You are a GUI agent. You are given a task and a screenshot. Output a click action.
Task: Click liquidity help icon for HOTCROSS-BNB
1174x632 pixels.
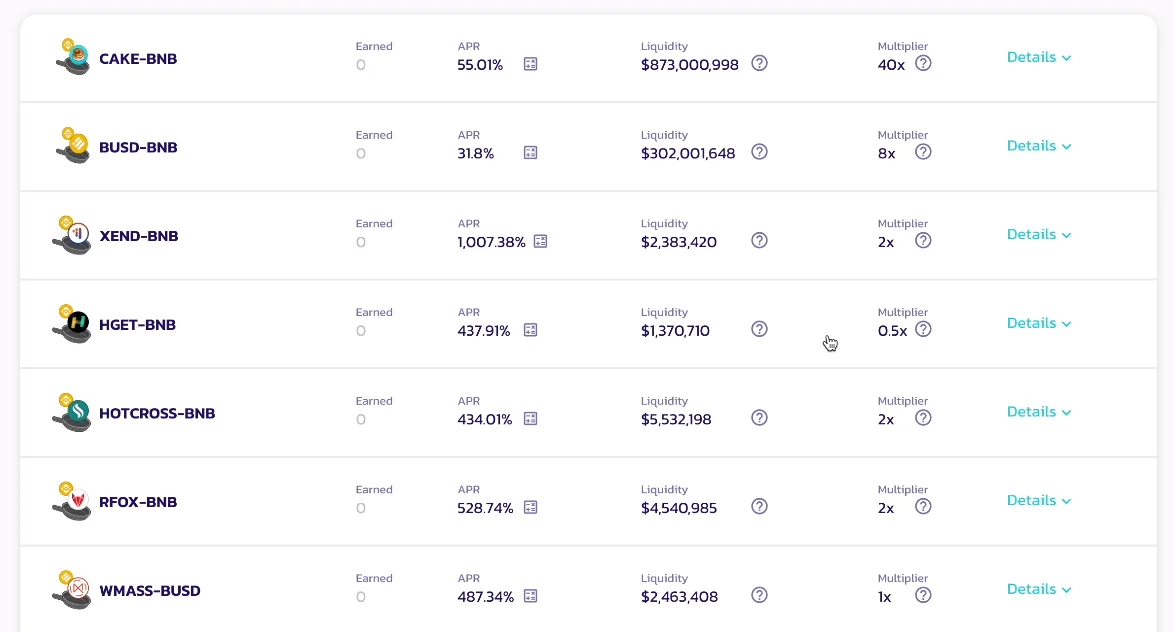[759, 418]
